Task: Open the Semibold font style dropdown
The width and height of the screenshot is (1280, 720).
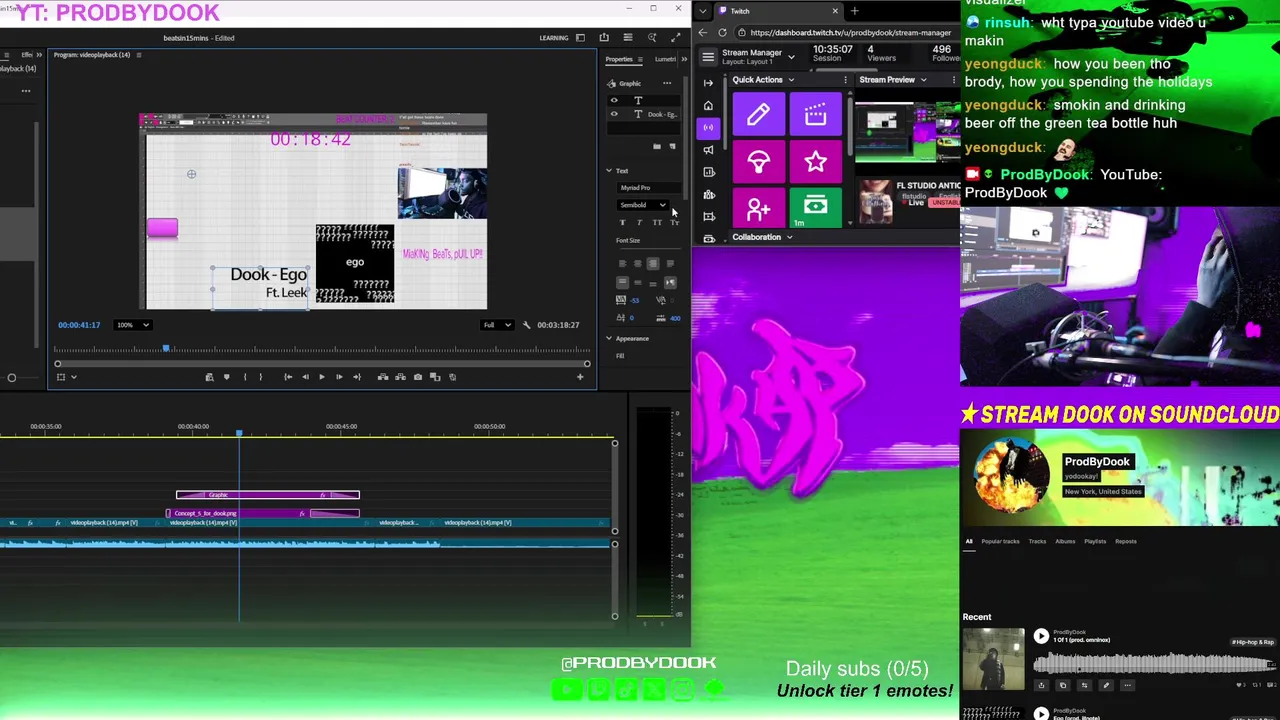Action: (x=642, y=205)
